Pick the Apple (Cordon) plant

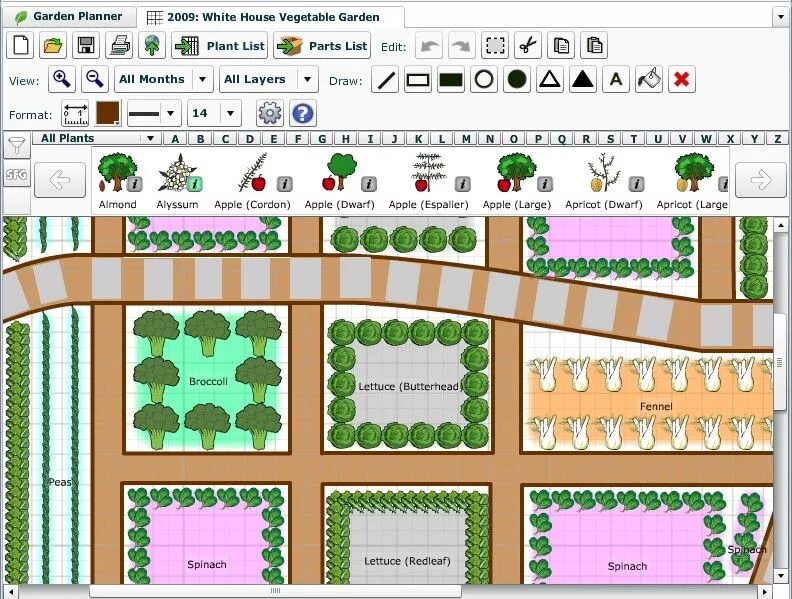(x=252, y=182)
